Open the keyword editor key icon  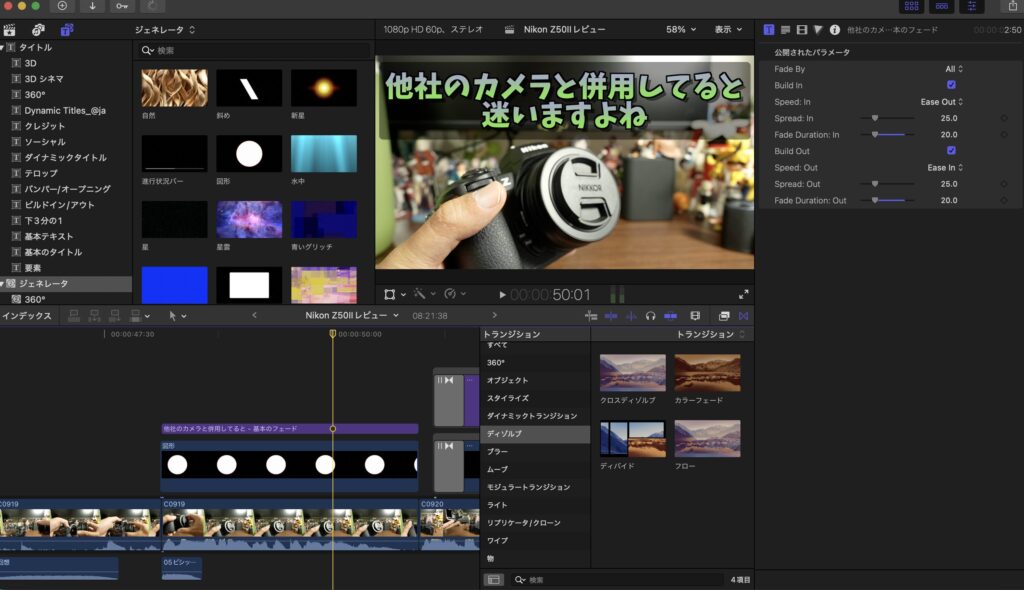coord(122,7)
